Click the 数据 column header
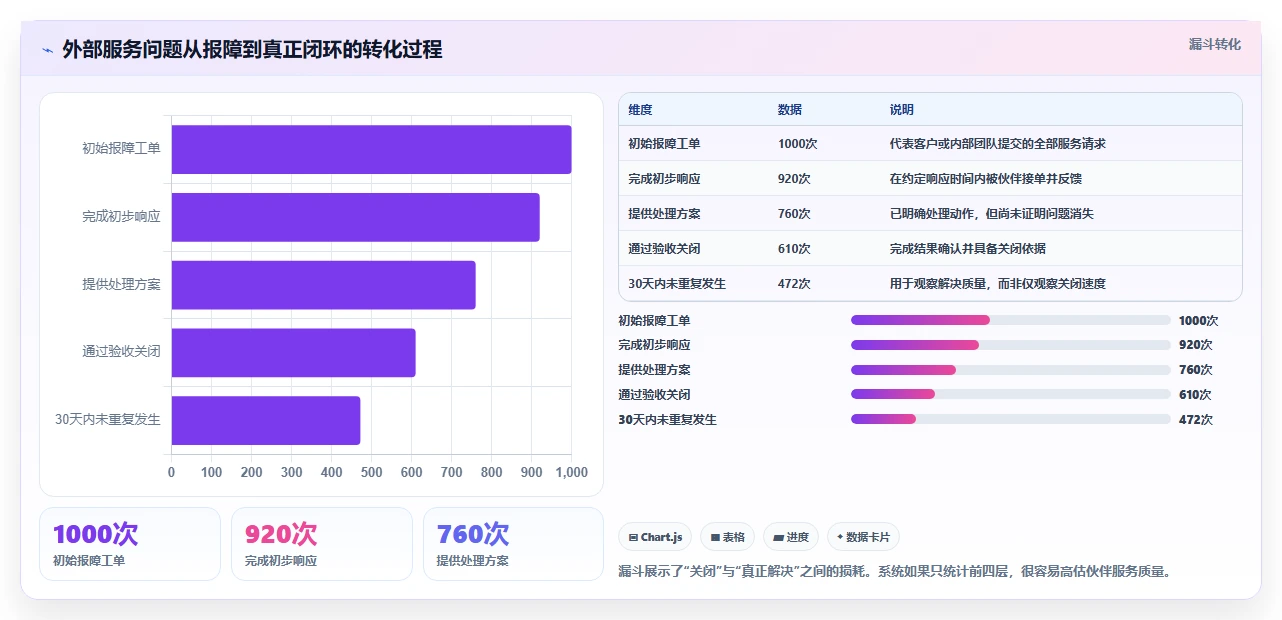This screenshot has height=620, width=1282. pyautogui.click(x=789, y=110)
